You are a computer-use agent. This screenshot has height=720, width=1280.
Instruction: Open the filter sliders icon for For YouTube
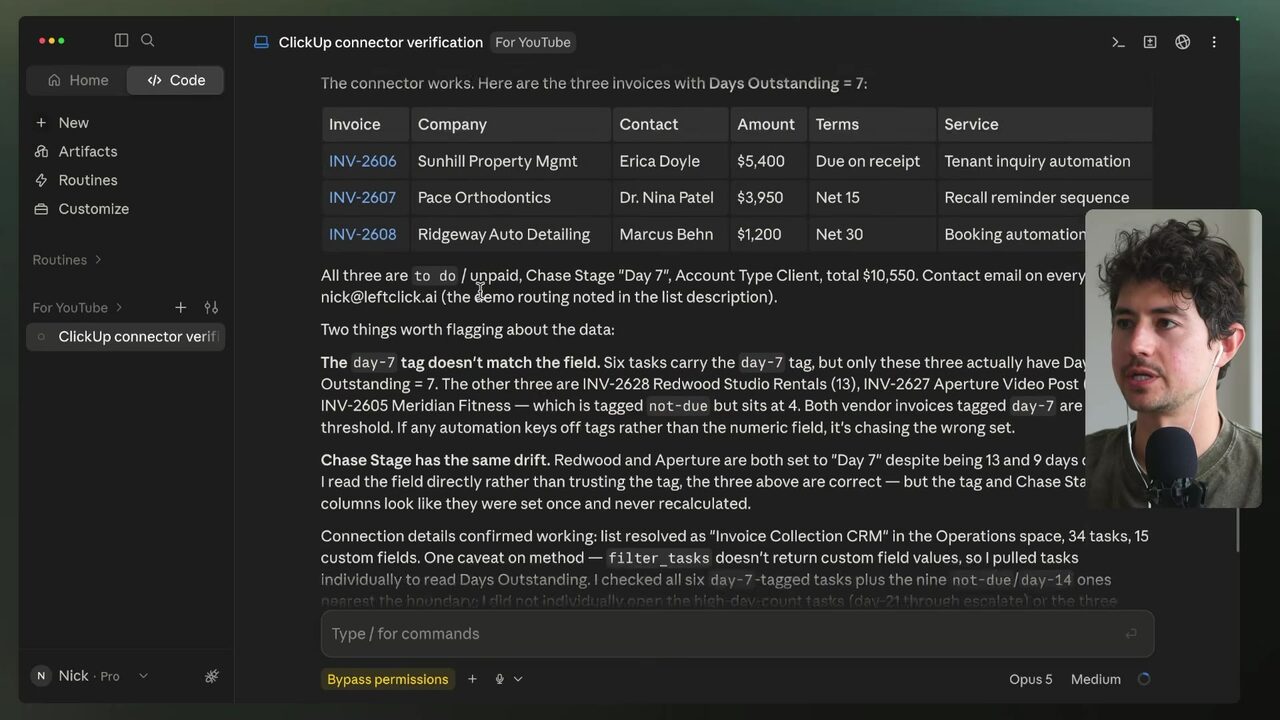(x=211, y=307)
